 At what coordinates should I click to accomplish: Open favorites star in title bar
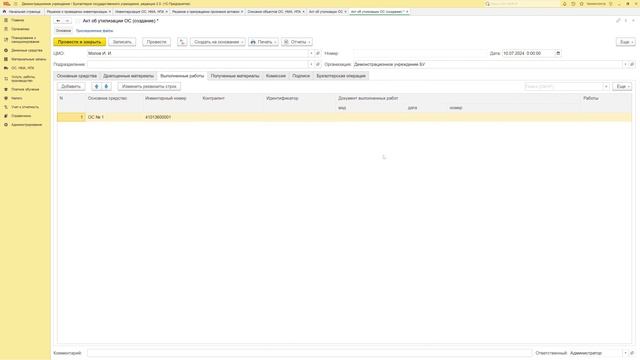[582, 4]
